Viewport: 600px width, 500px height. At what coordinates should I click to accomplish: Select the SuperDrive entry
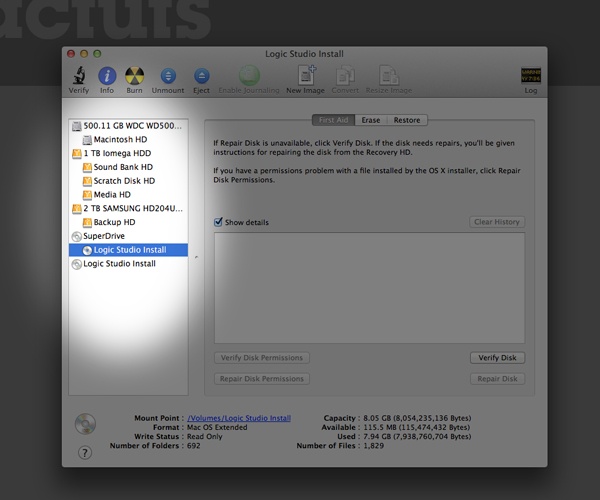click(x=128, y=236)
